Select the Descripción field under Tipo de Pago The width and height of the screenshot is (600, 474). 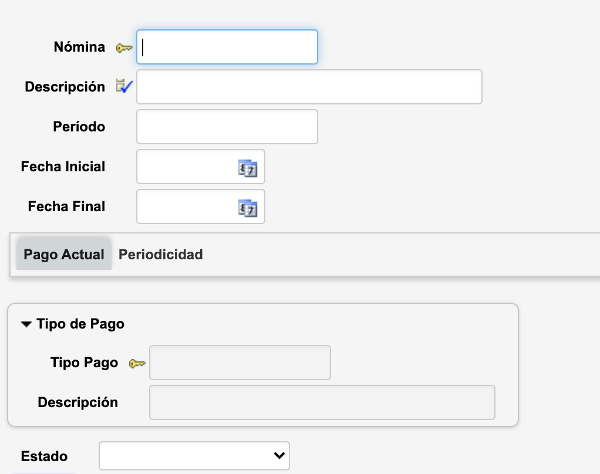[322, 402]
